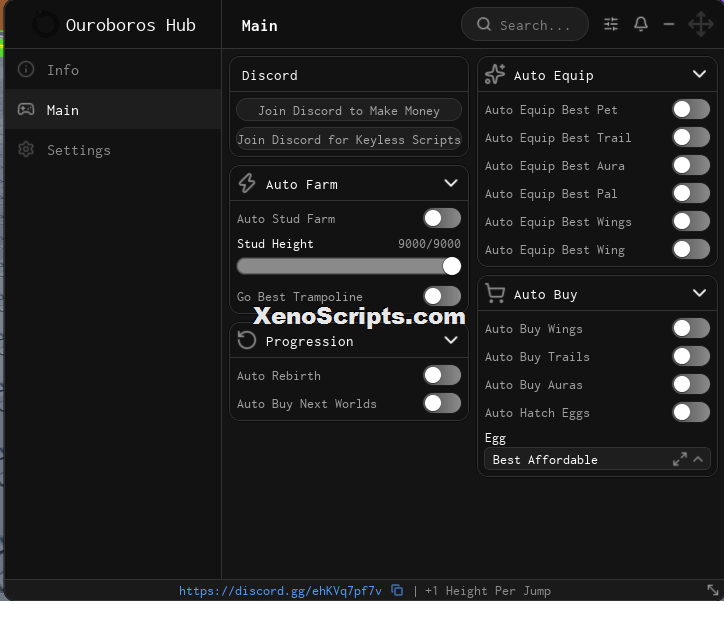Viewport: 724px width, 631px height.
Task: Click the Egg label above dropdown
Action: click(495, 438)
